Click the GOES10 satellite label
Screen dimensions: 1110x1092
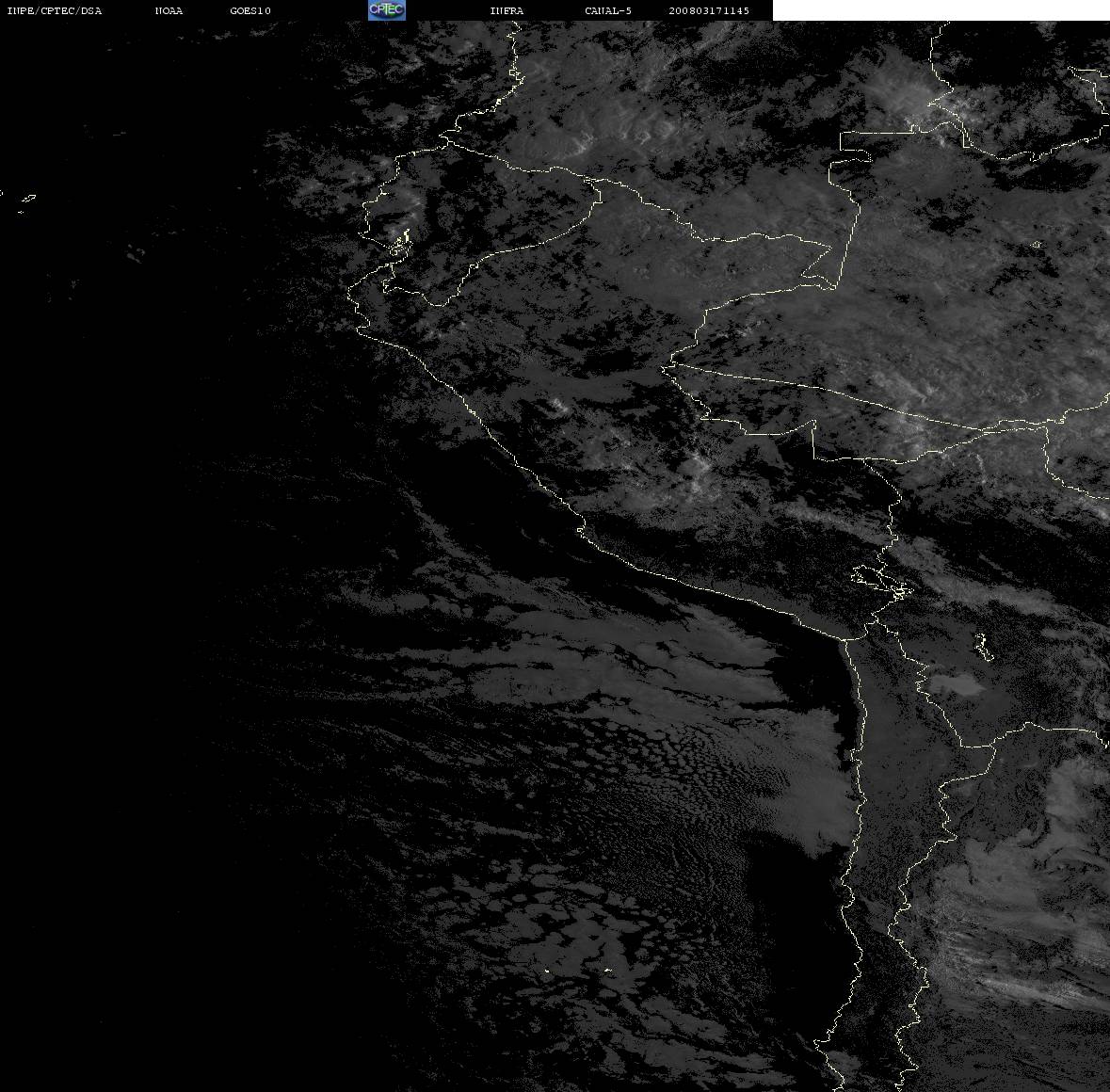(x=250, y=10)
